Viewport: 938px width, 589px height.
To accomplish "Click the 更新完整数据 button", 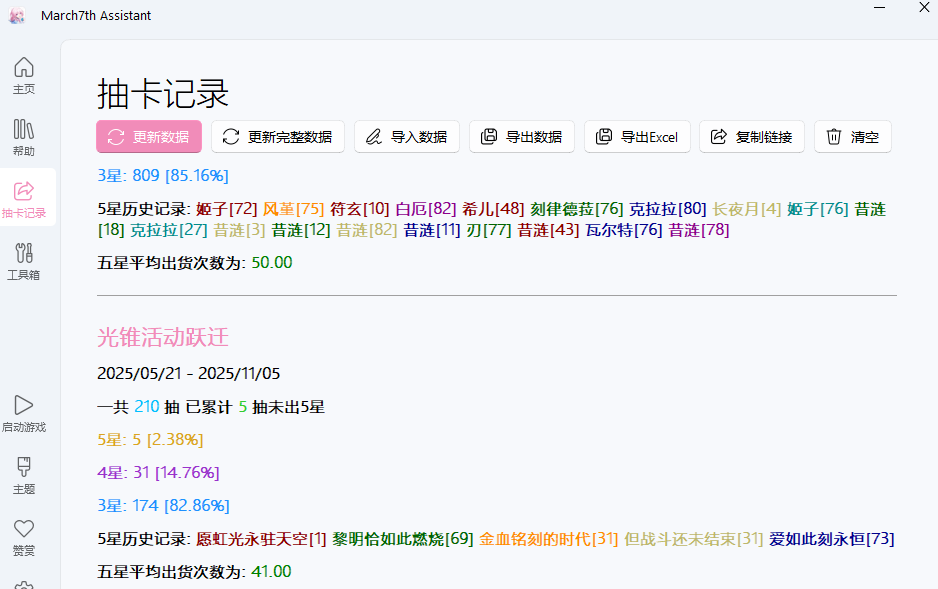I will (278, 137).
